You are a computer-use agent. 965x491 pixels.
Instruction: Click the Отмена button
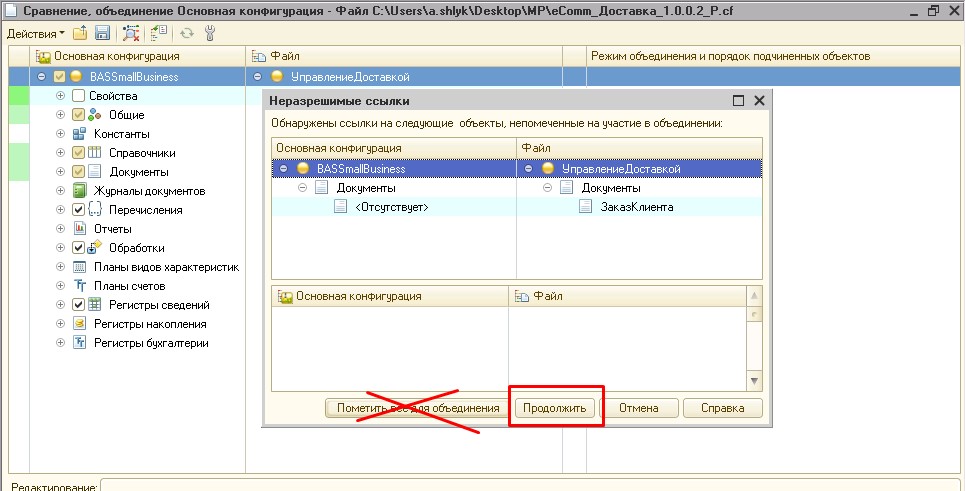(x=638, y=408)
